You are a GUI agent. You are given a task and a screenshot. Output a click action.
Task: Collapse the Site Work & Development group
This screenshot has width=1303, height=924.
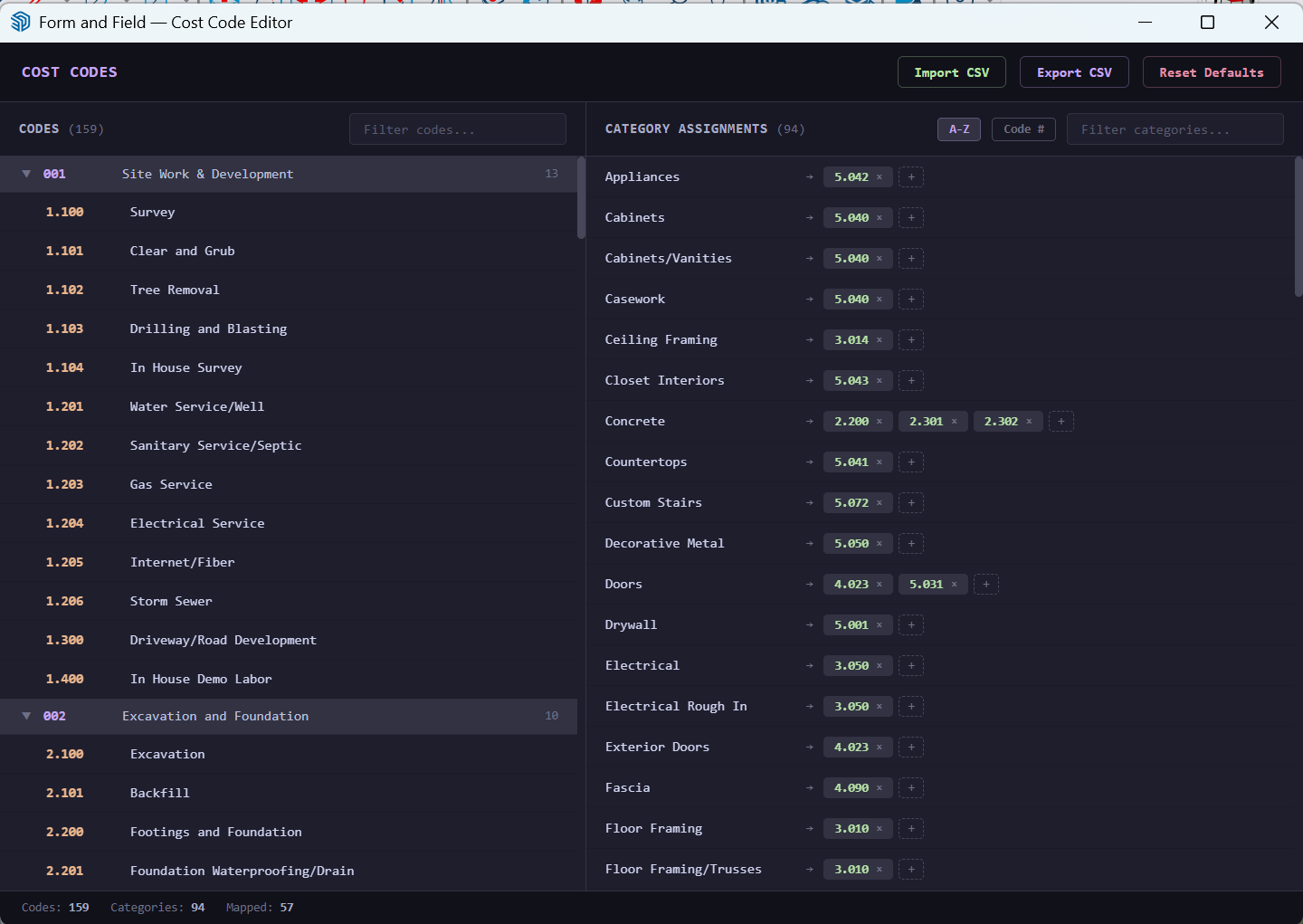26,173
